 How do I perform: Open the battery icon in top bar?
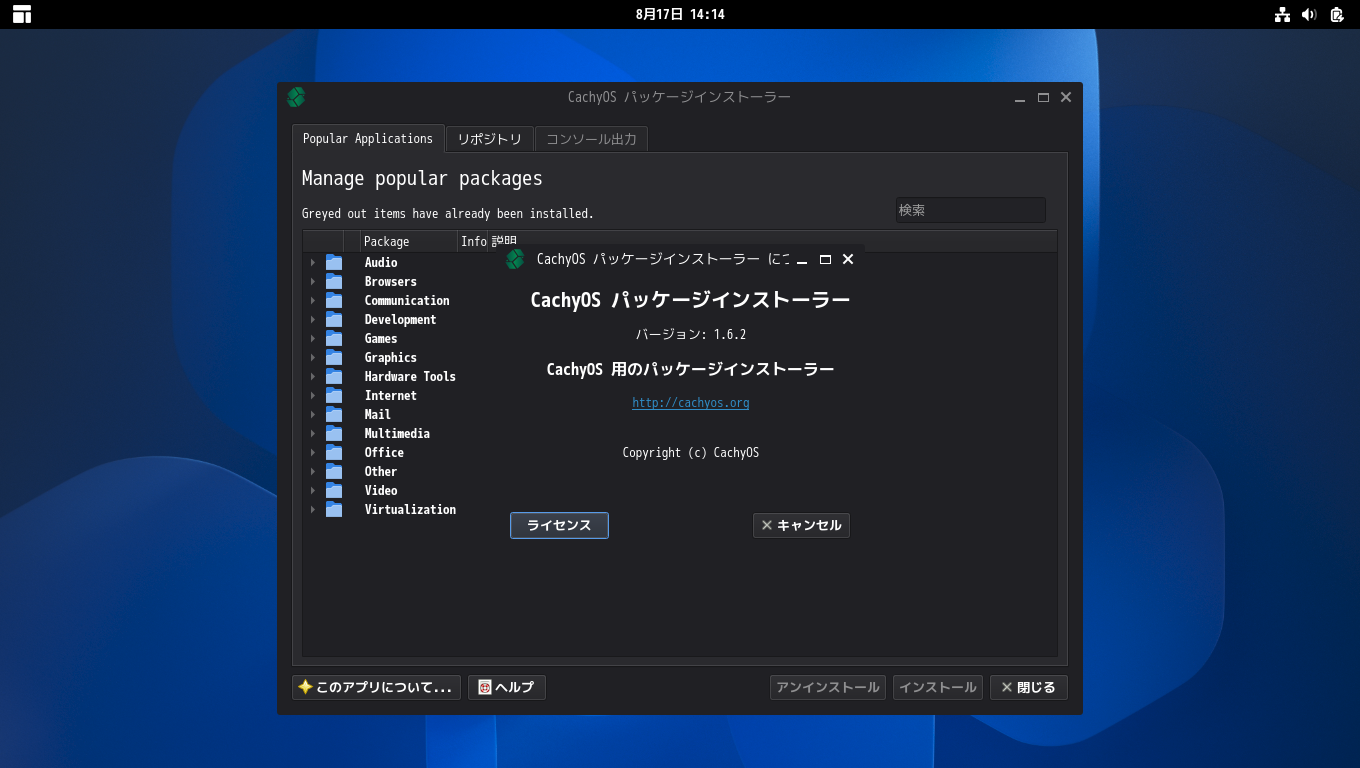pyautogui.click(x=1337, y=14)
